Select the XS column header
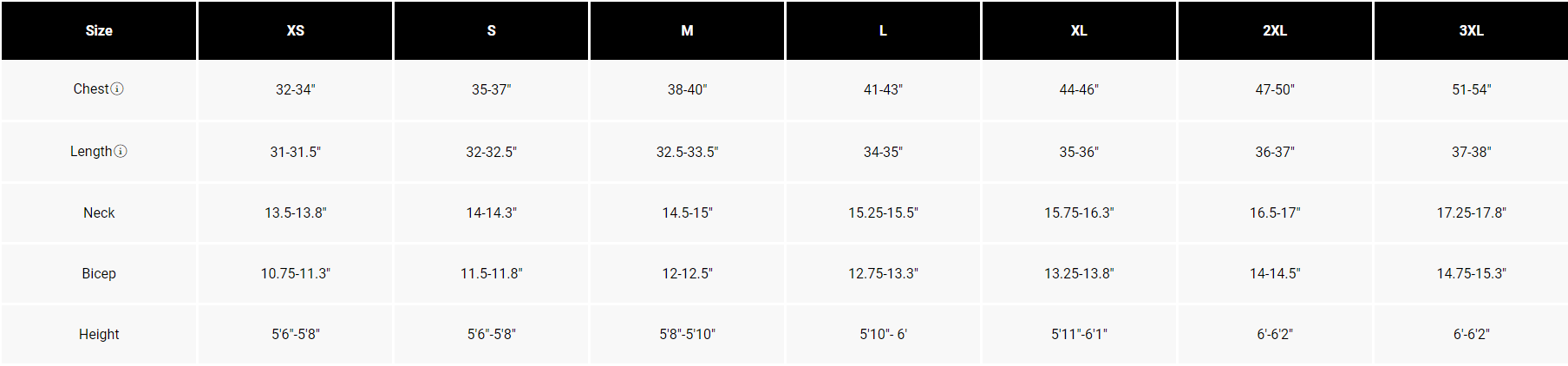Viewport: 1568px width, 366px height. pyautogui.click(x=296, y=30)
